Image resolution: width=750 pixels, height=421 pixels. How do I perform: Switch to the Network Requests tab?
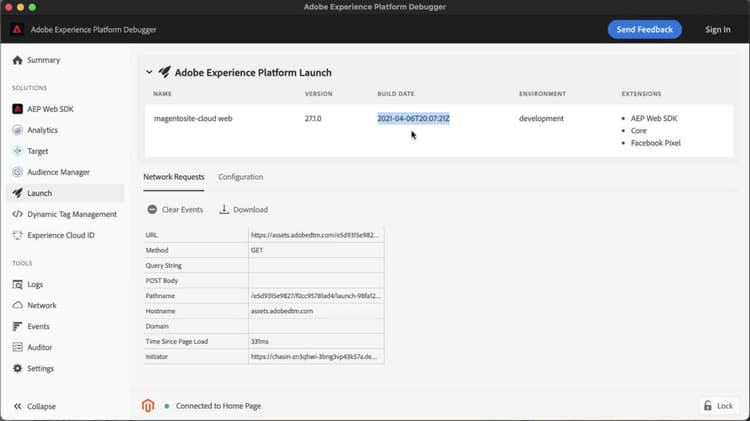click(174, 177)
